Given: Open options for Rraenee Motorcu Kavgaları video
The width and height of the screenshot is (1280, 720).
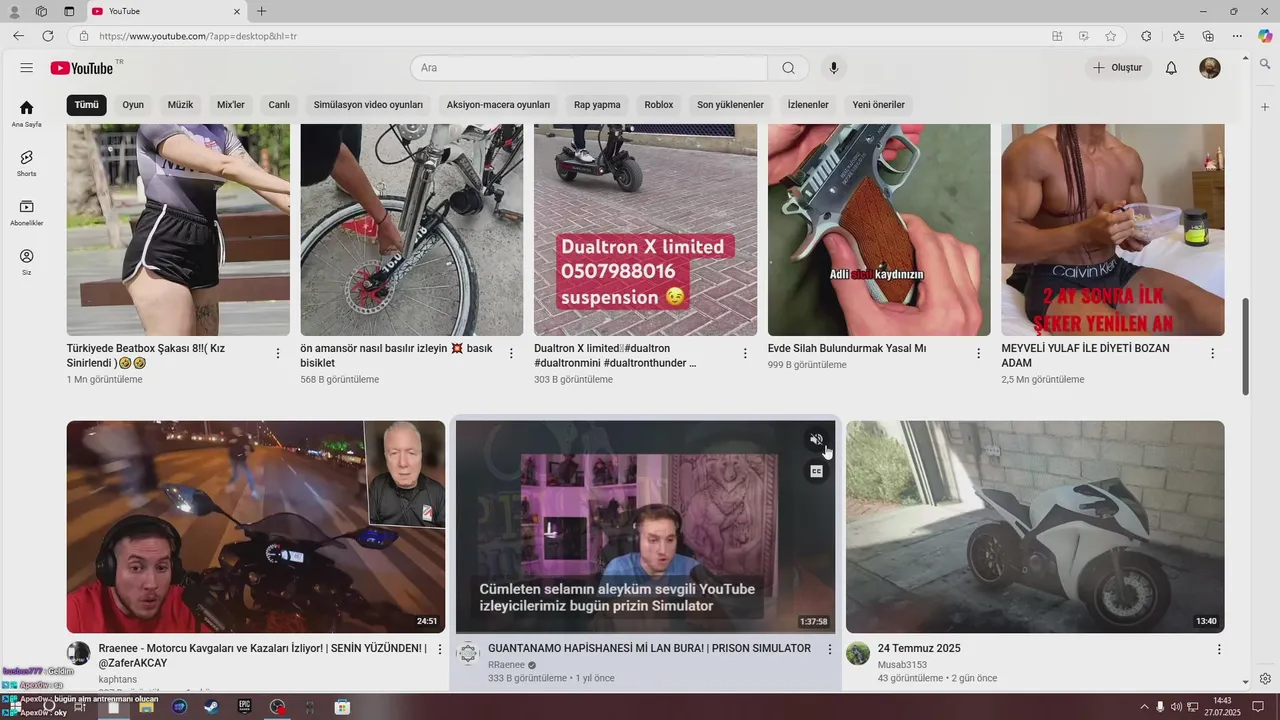Looking at the screenshot, I should [x=439, y=650].
